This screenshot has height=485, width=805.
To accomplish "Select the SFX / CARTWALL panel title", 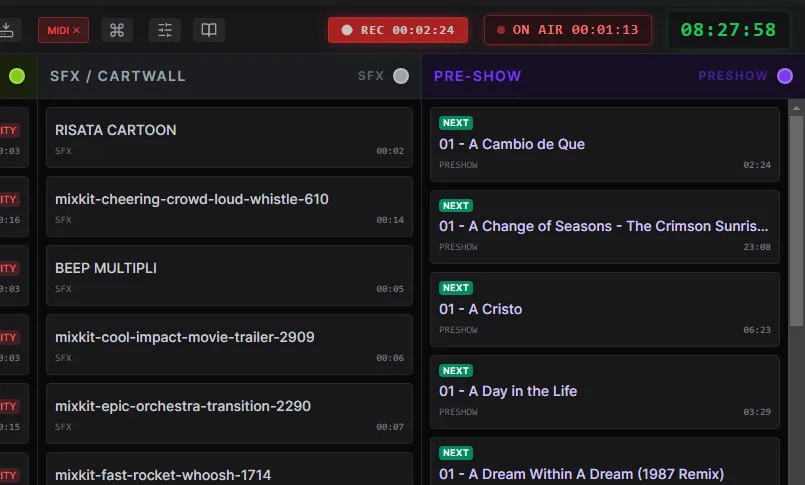I will tap(118, 76).
